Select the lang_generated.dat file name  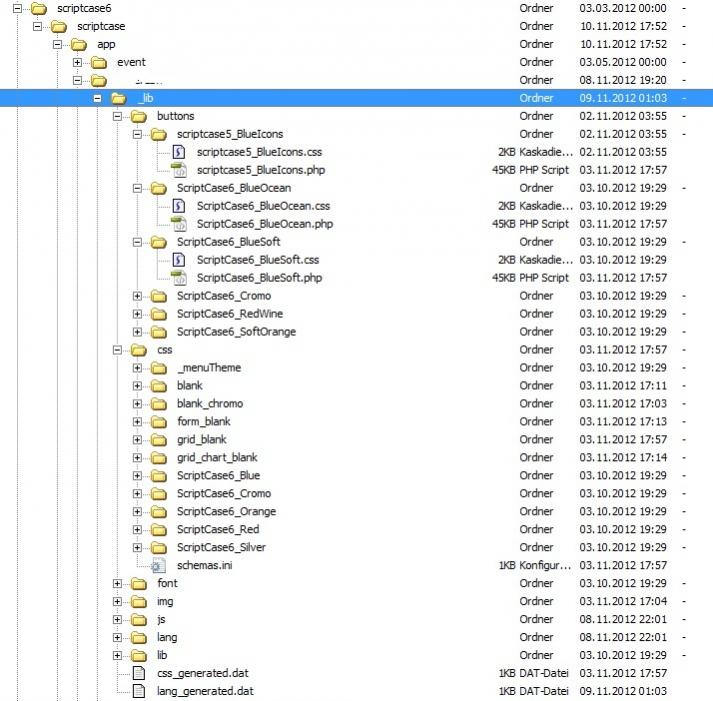click(x=205, y=691)
